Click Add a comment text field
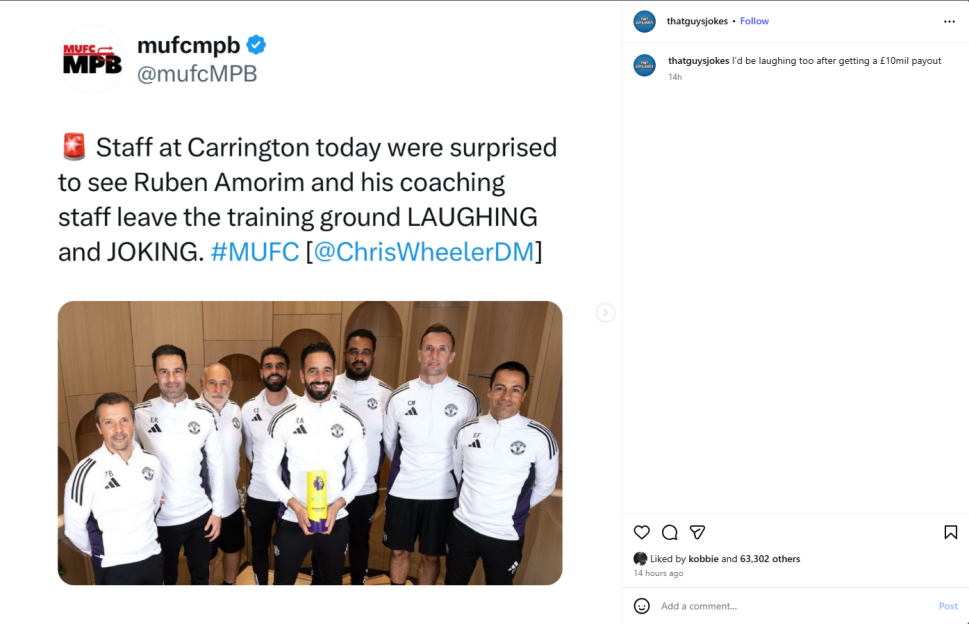Viewport: 969px width, 624px height. point(794,606)
